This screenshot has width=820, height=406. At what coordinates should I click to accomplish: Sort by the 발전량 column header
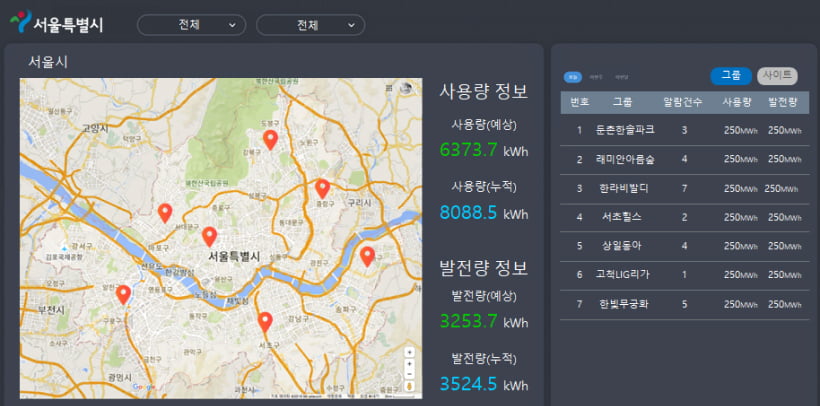click(783, 103)
